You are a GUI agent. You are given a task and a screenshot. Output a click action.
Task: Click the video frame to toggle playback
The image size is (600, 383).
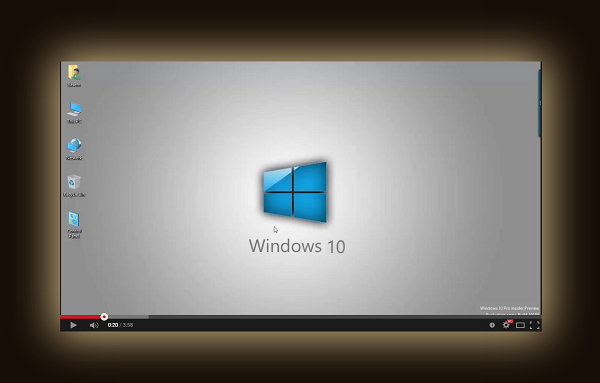coord(301,188)
